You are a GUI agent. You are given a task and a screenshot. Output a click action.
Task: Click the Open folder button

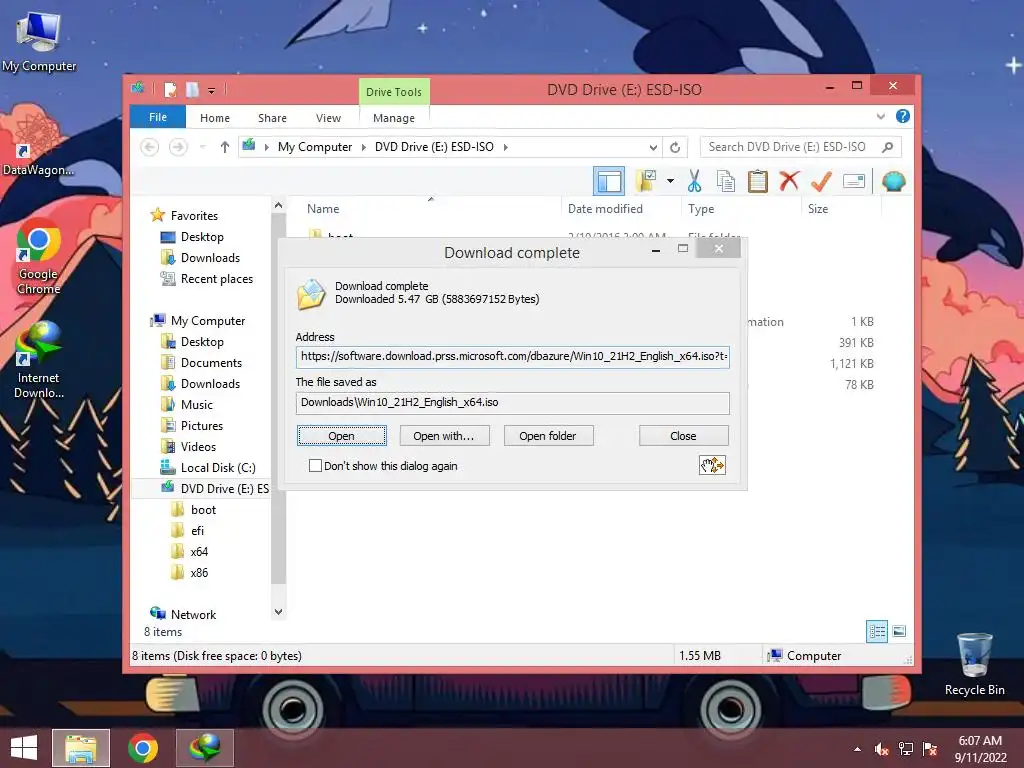point(548,436)
